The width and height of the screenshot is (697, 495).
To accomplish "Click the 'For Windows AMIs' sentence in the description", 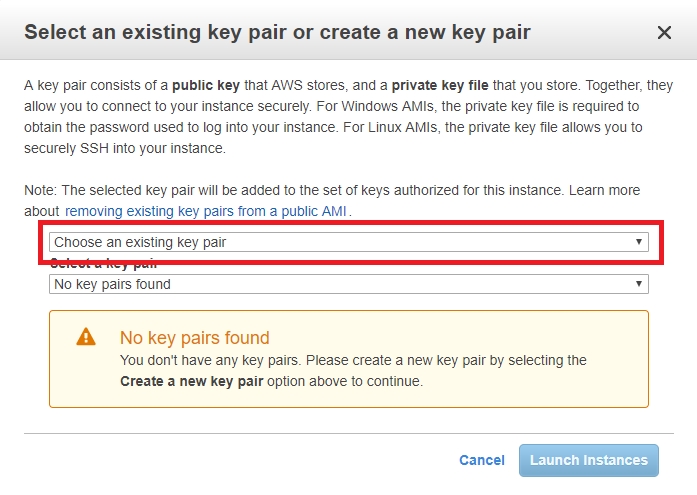I will (477, 106).
